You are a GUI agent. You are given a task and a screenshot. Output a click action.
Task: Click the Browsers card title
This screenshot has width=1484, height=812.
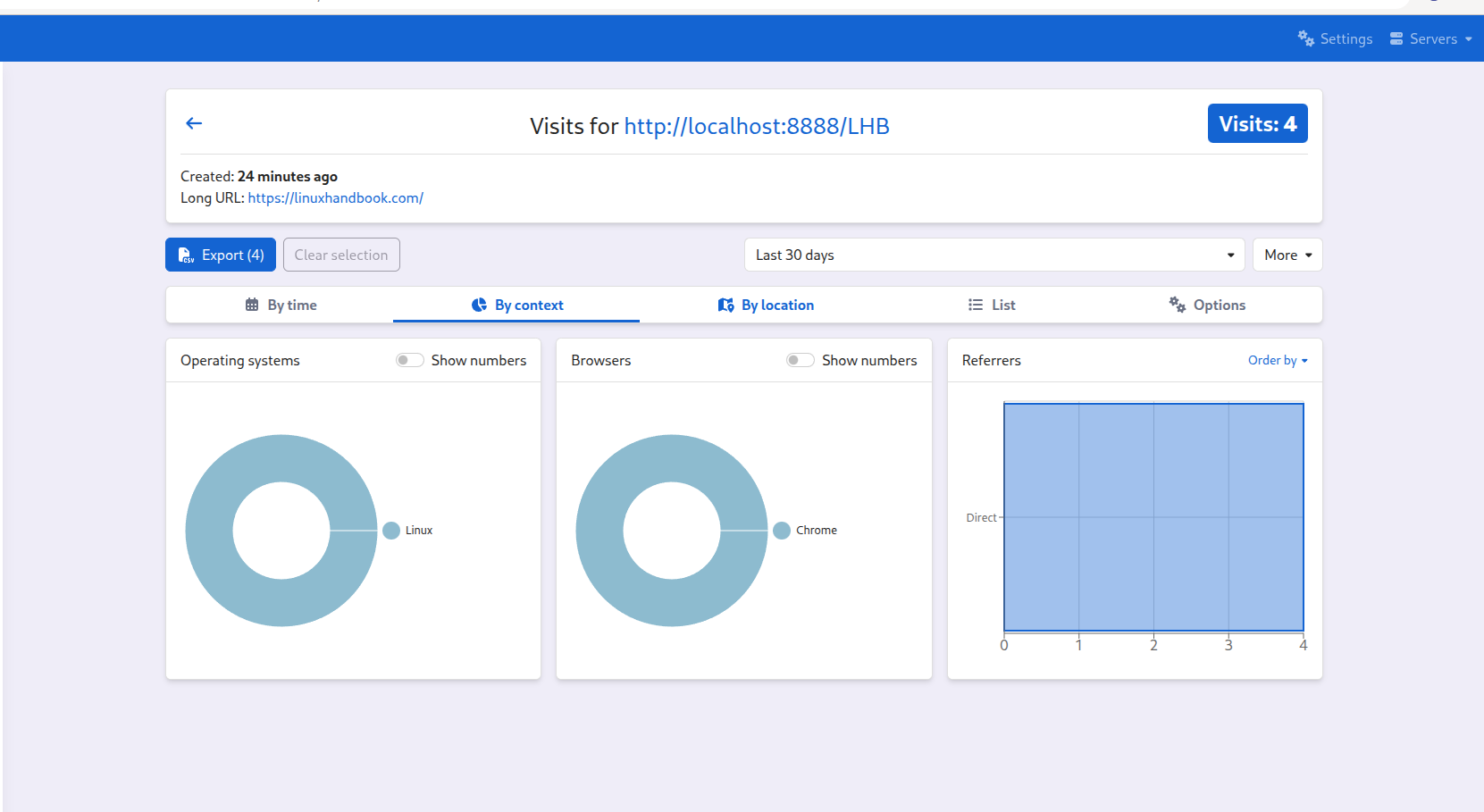pos(601,360)
